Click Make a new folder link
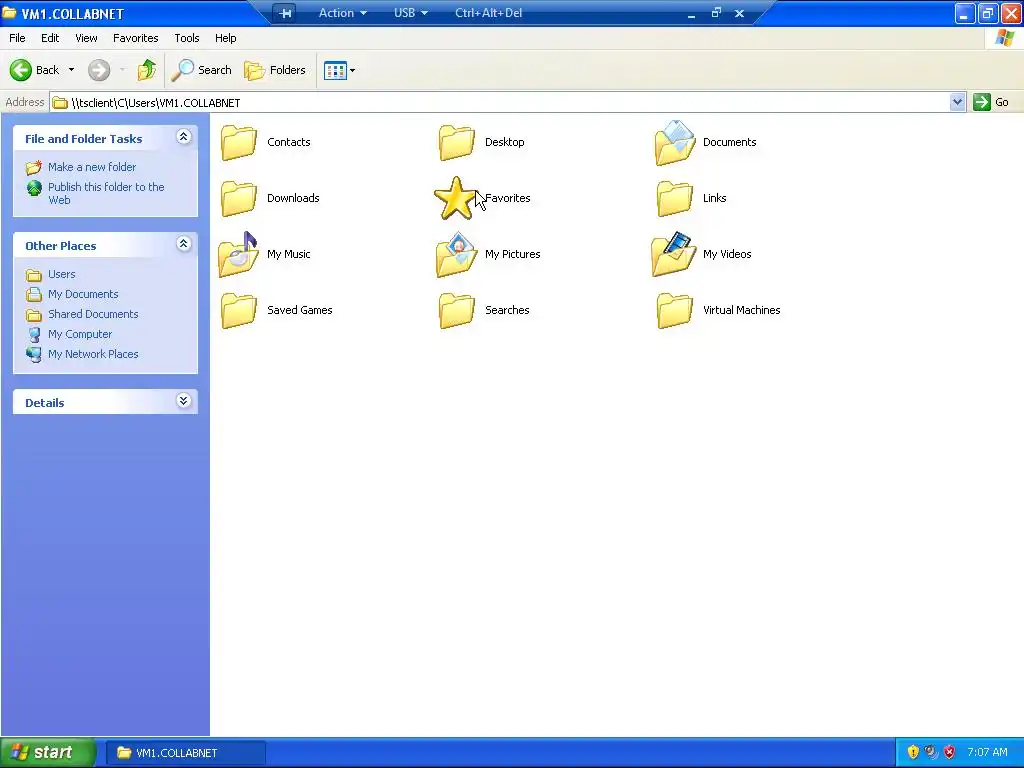1024x768 pixels. point(92,167)
